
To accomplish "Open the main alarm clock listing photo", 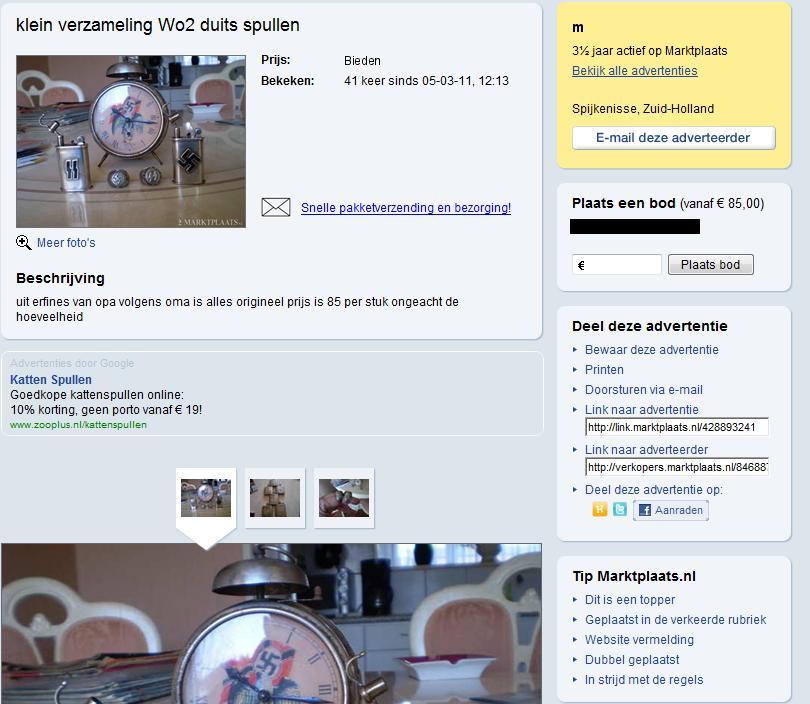I will tap(131, 142).
